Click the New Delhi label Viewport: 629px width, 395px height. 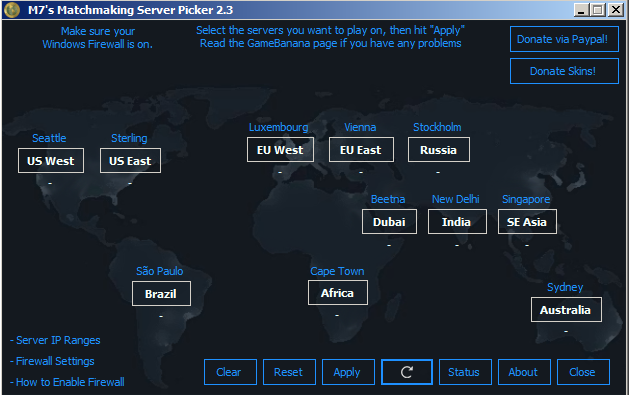coord(456,199)
